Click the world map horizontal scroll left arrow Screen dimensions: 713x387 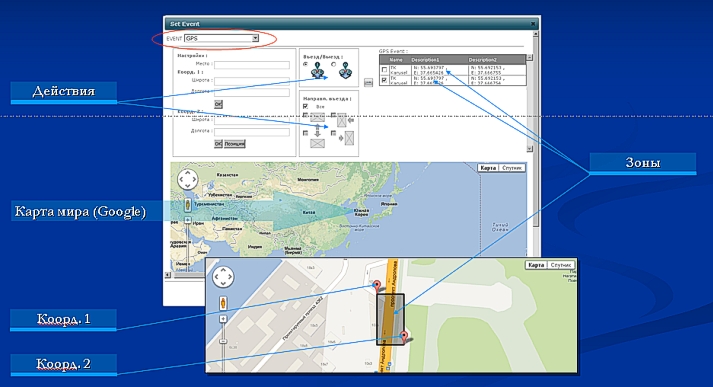click(167, 275)
